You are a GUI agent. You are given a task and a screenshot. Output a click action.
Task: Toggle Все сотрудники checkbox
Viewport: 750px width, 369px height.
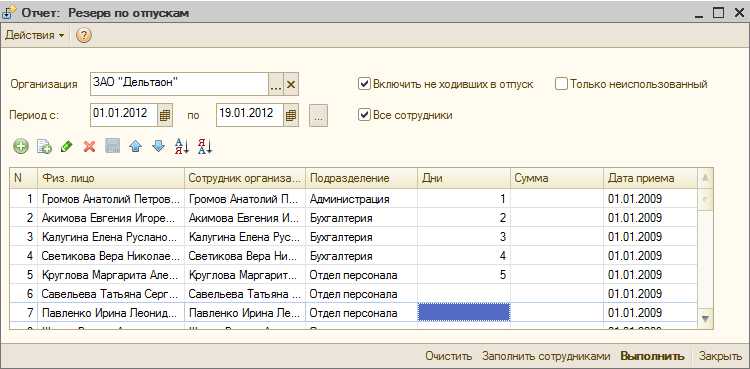point(364,115)
